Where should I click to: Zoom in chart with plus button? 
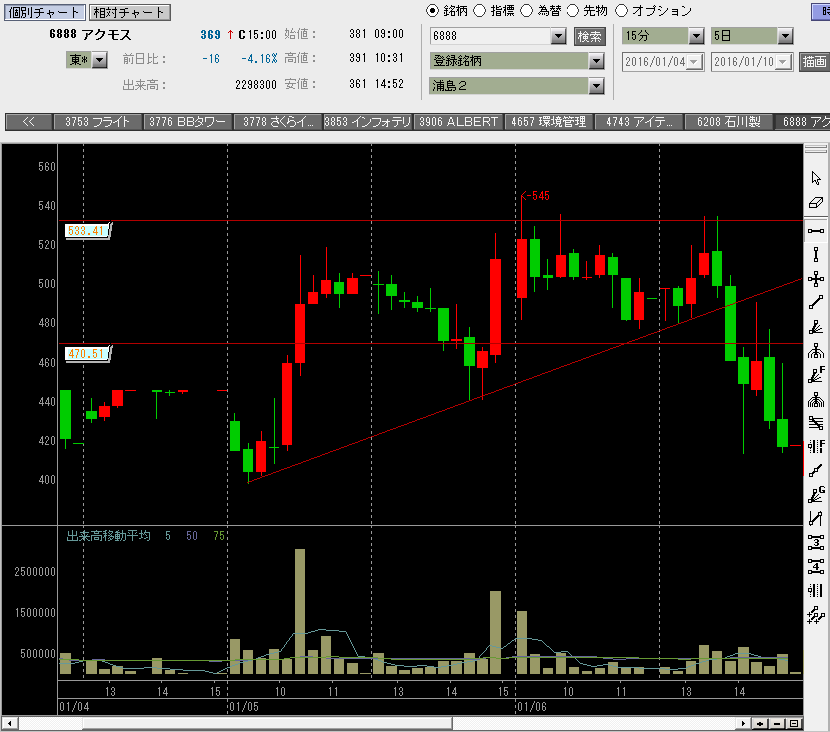760,724
